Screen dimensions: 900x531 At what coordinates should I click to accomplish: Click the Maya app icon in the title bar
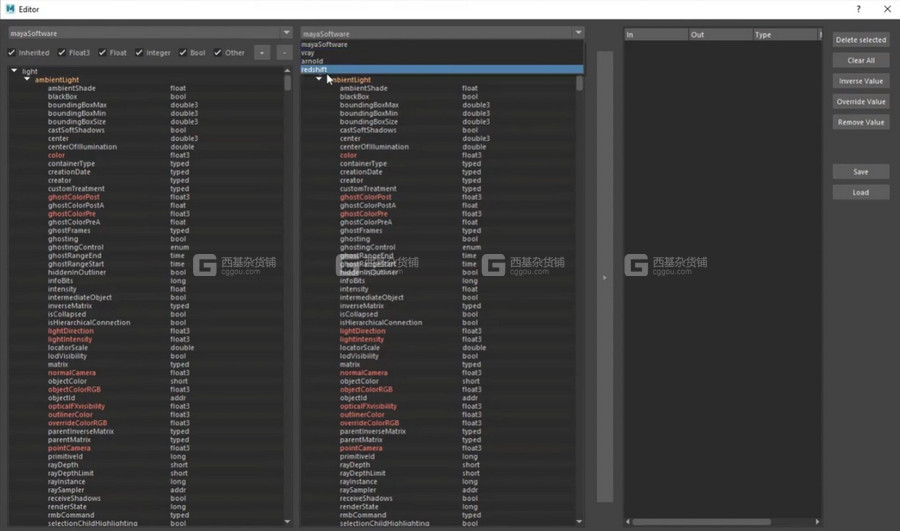point(10,9)
